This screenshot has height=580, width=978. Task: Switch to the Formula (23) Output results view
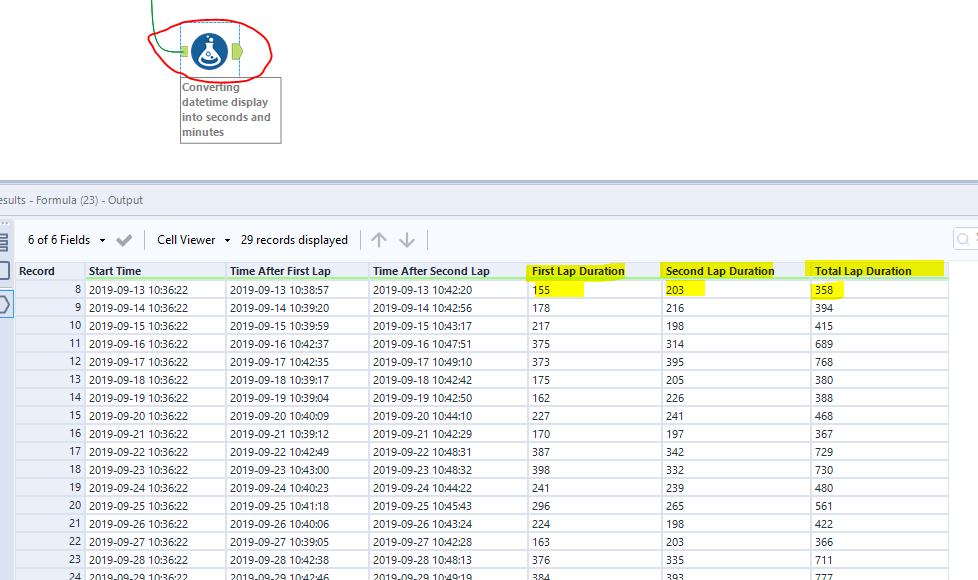(70, 200)
